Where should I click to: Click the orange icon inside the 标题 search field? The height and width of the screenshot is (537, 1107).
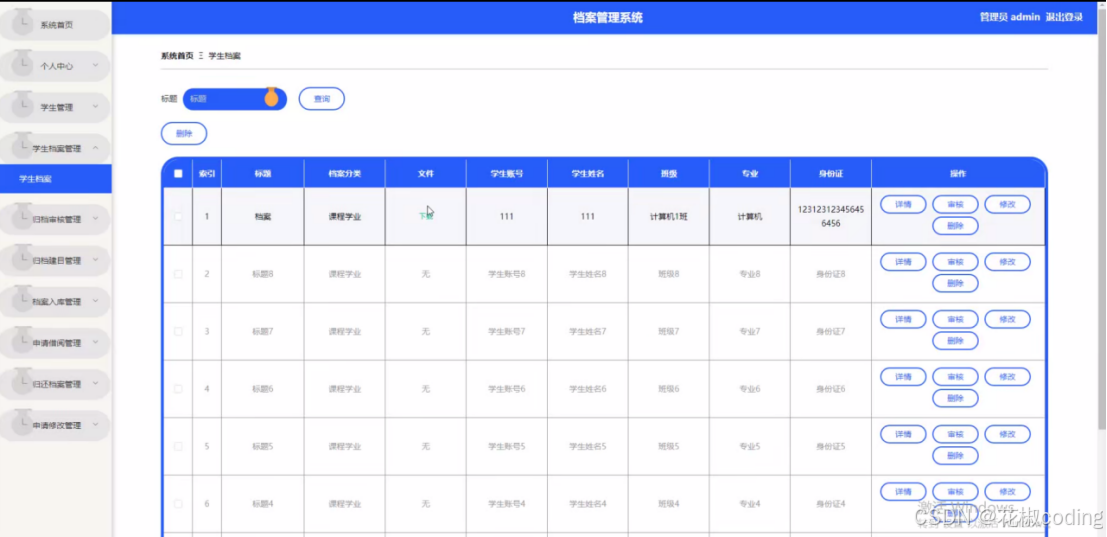[271, 97]
